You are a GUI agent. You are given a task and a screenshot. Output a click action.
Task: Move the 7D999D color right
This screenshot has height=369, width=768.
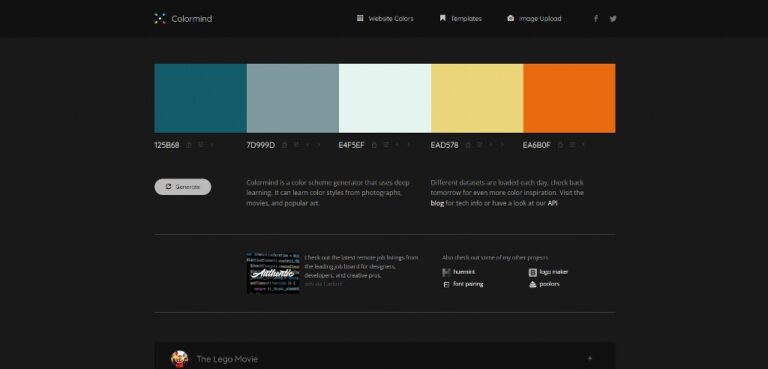coord(319,145)
